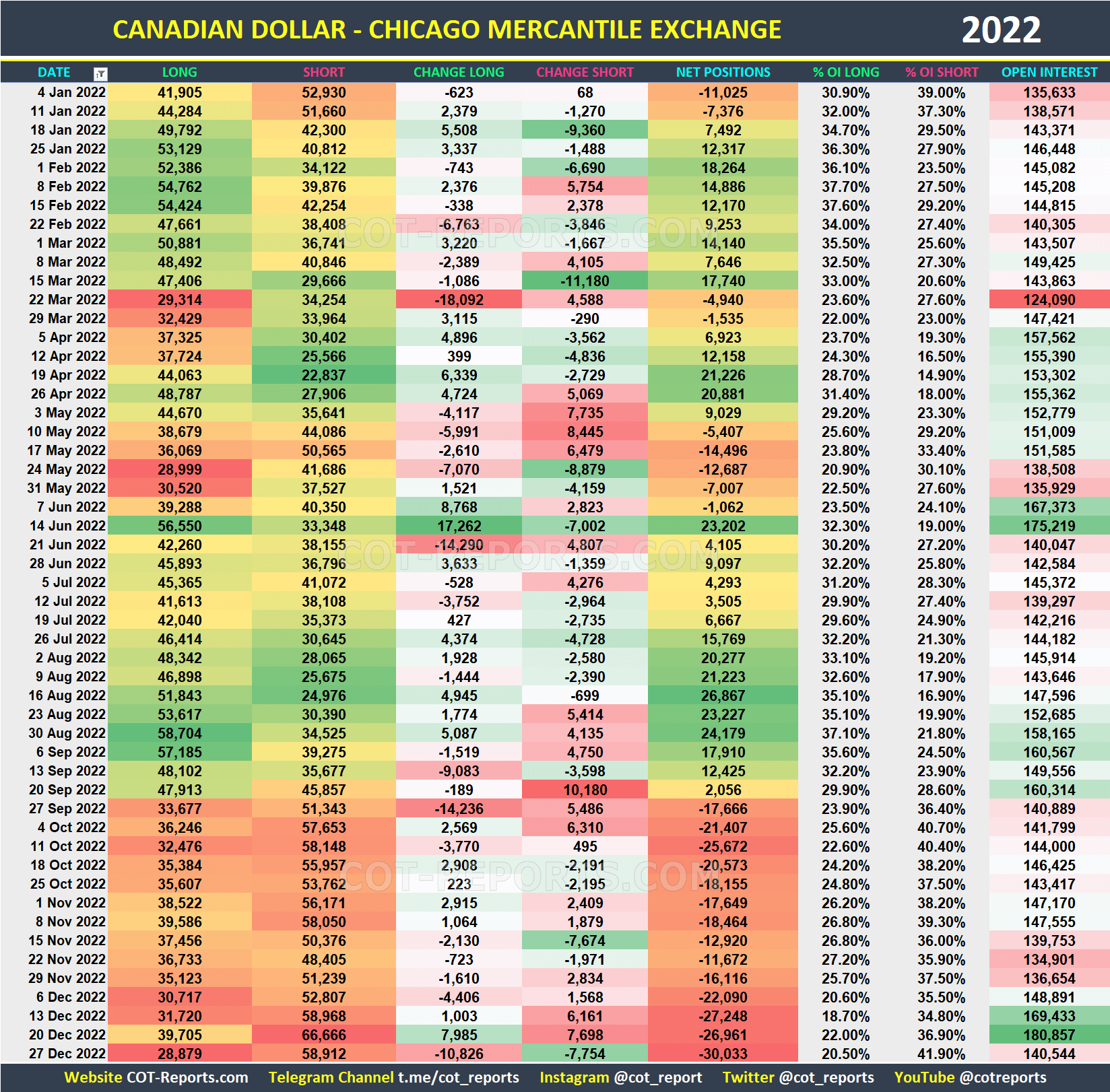Open the DATE column filter icon
Screen dimensions: 1110x1092
(100, 73)
